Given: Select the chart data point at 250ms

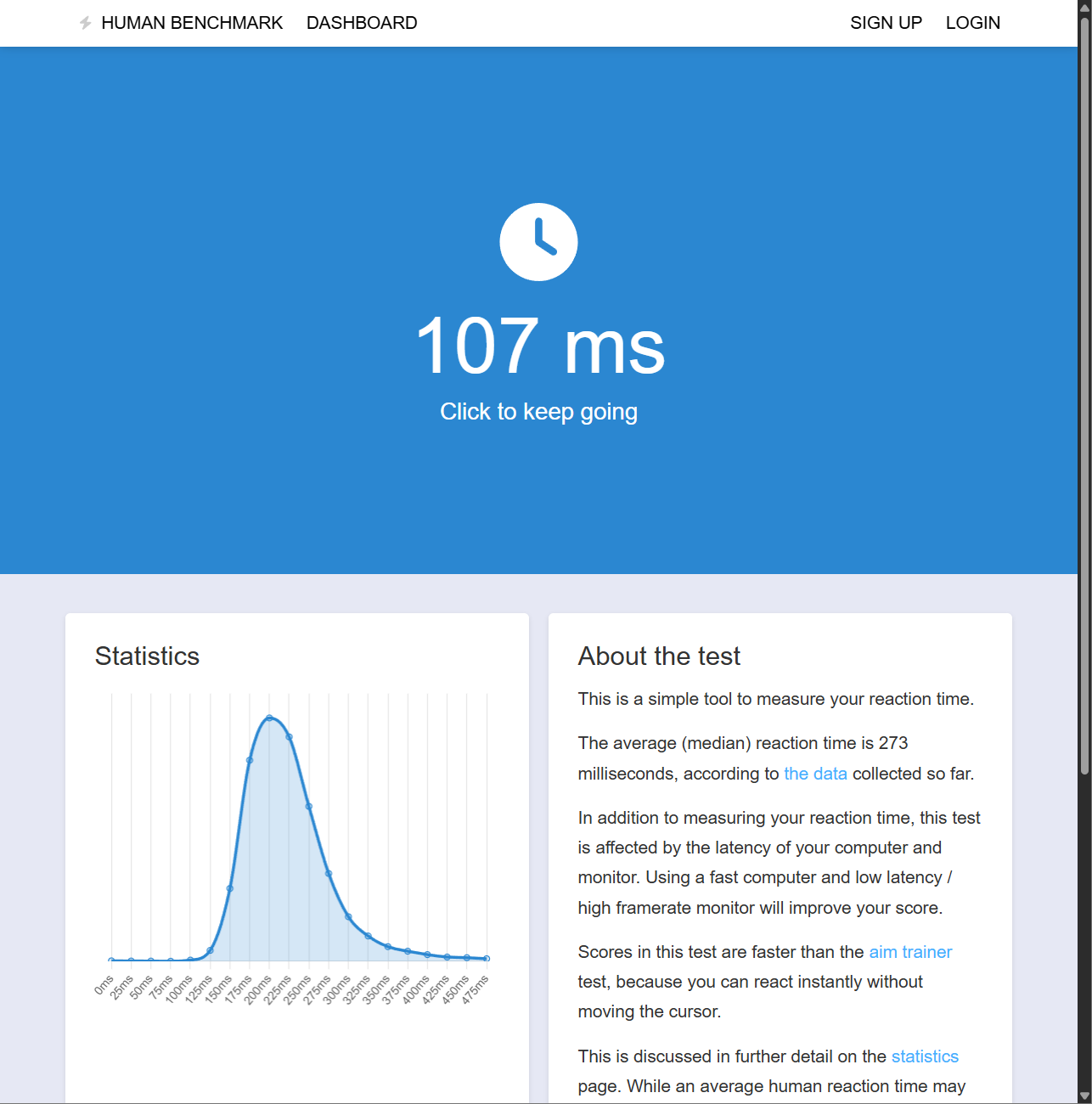Looking at the screenshot, I should [309, 806].
